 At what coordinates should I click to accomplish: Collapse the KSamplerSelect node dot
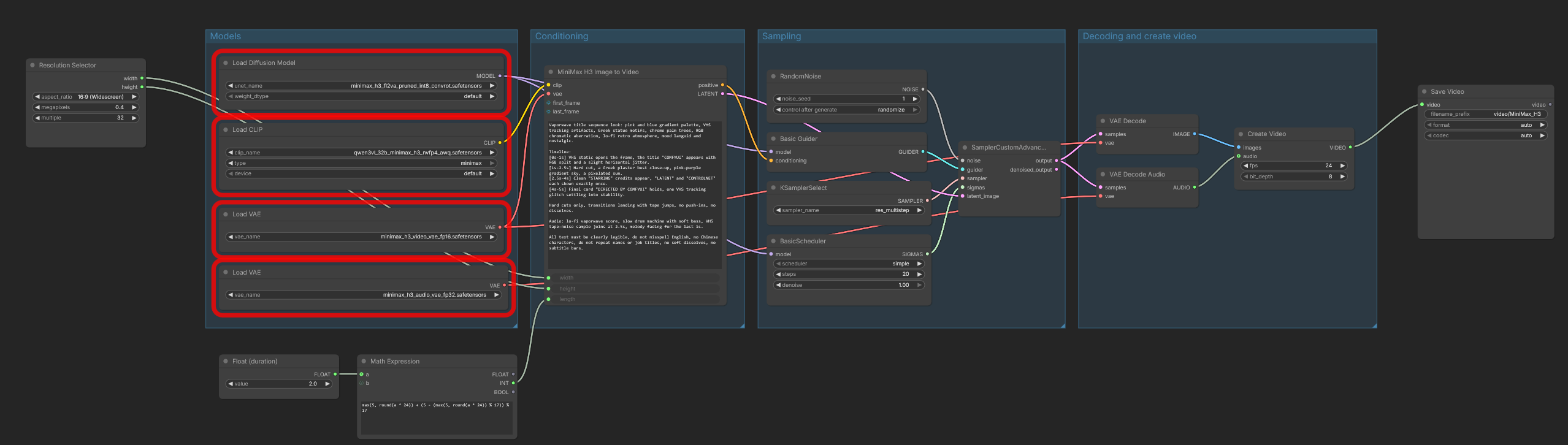773,188
